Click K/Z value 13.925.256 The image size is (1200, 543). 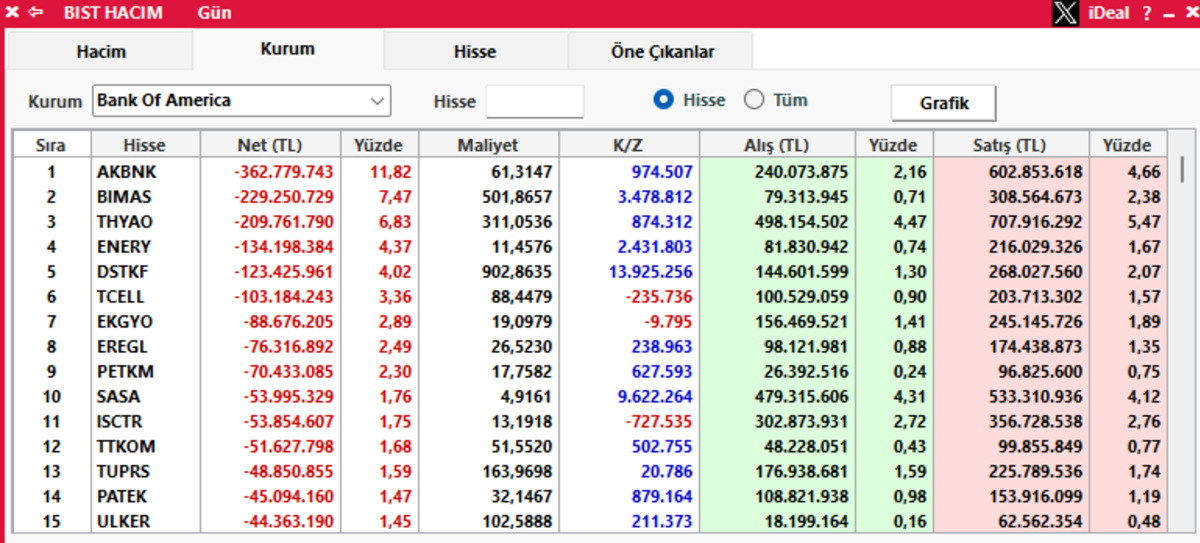[x=650, y=272]
